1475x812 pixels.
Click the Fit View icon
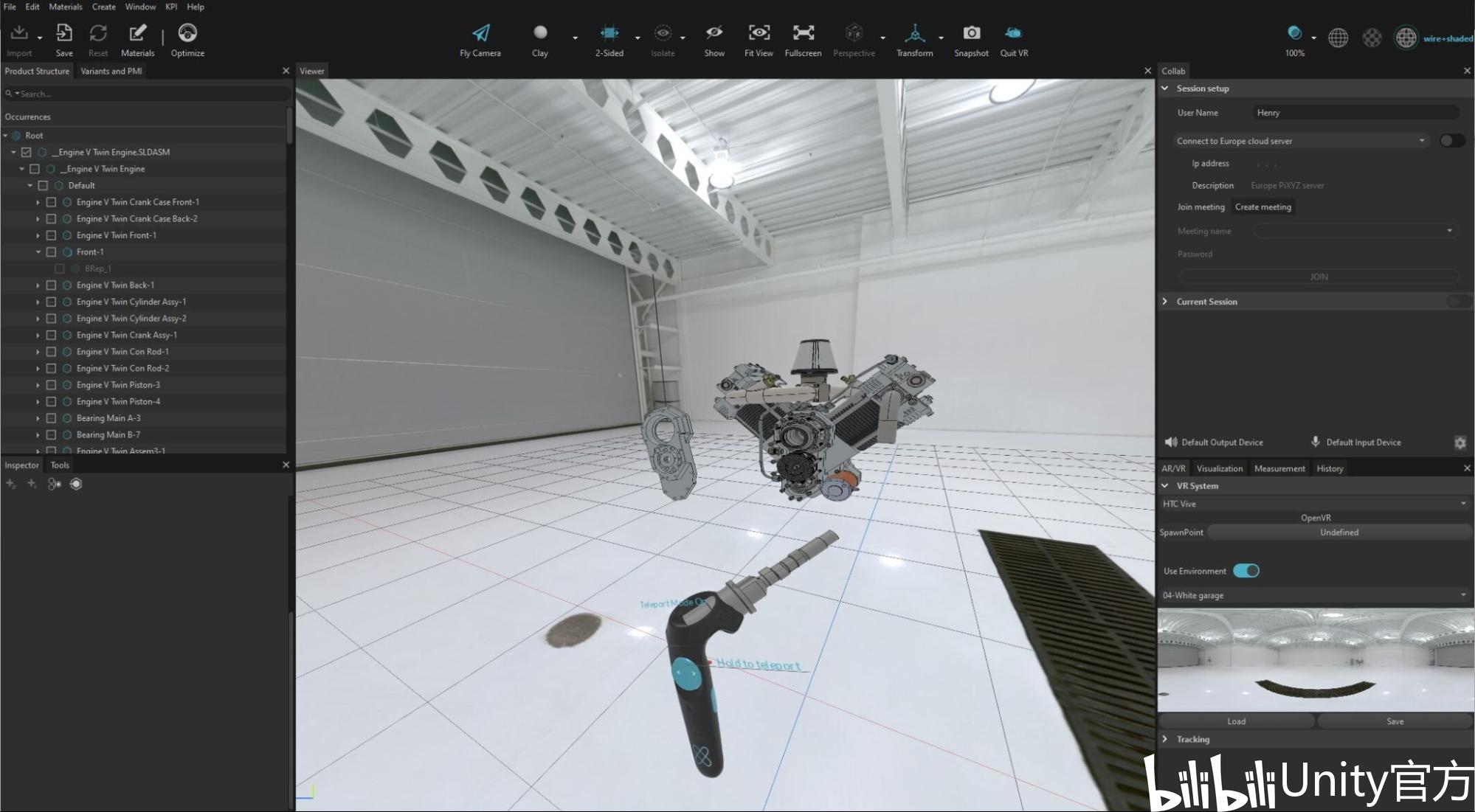pyautogui.click(x=759, y=33)
